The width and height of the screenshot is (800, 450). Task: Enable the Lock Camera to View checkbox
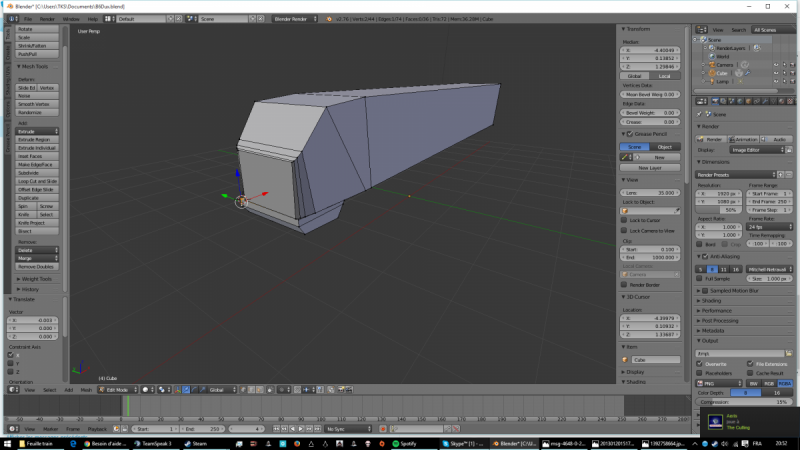pos(624,231)
